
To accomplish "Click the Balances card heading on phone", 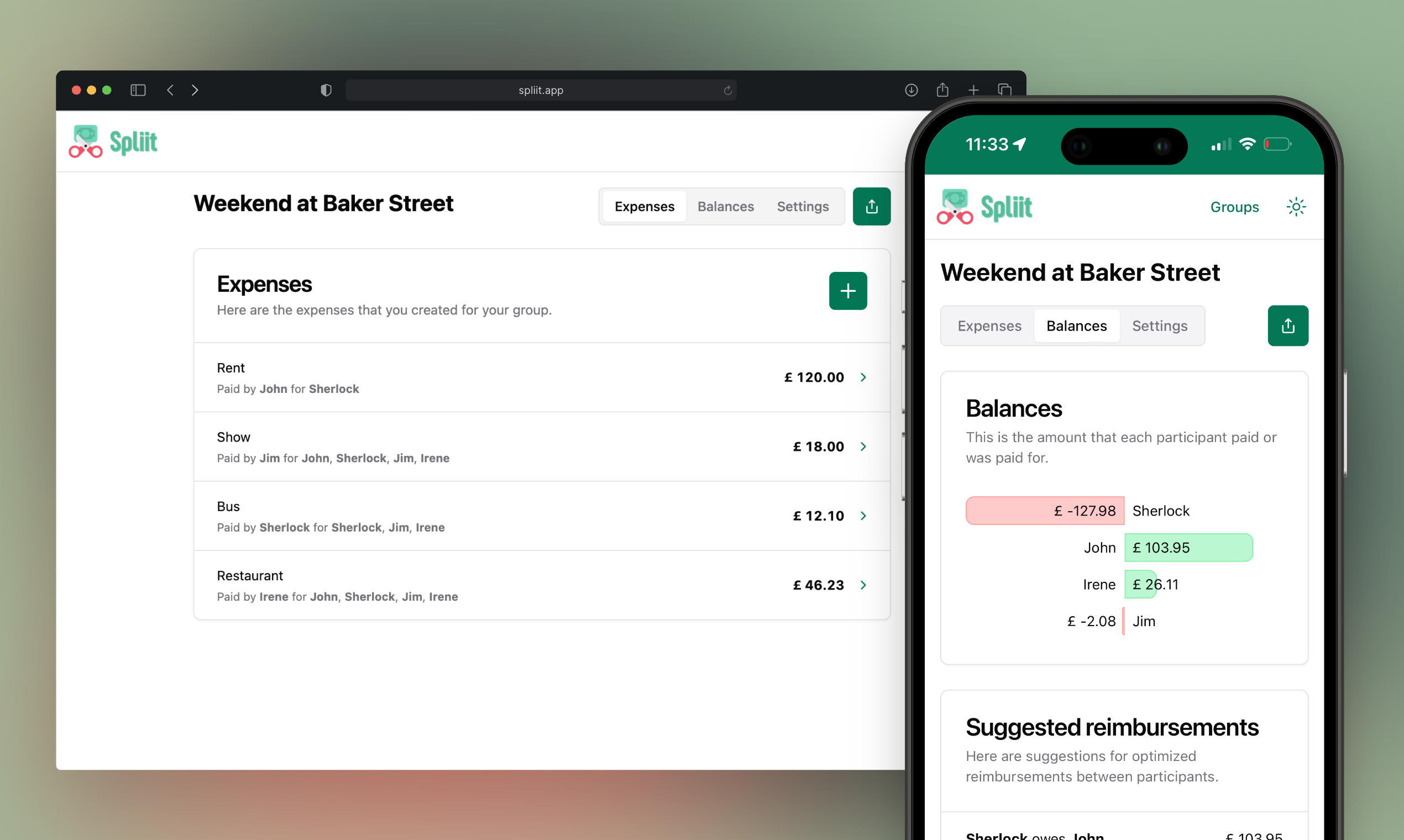I will [x=1013, y=408].
